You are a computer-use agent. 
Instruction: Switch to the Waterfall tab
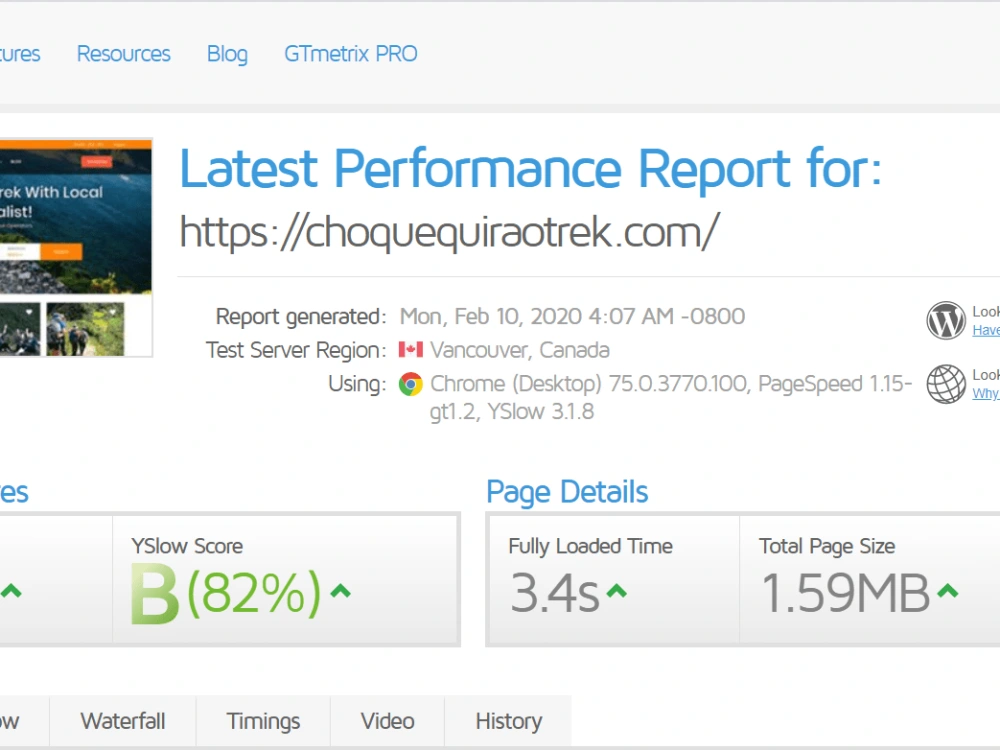pyautogui.click(x=122, y=721)
